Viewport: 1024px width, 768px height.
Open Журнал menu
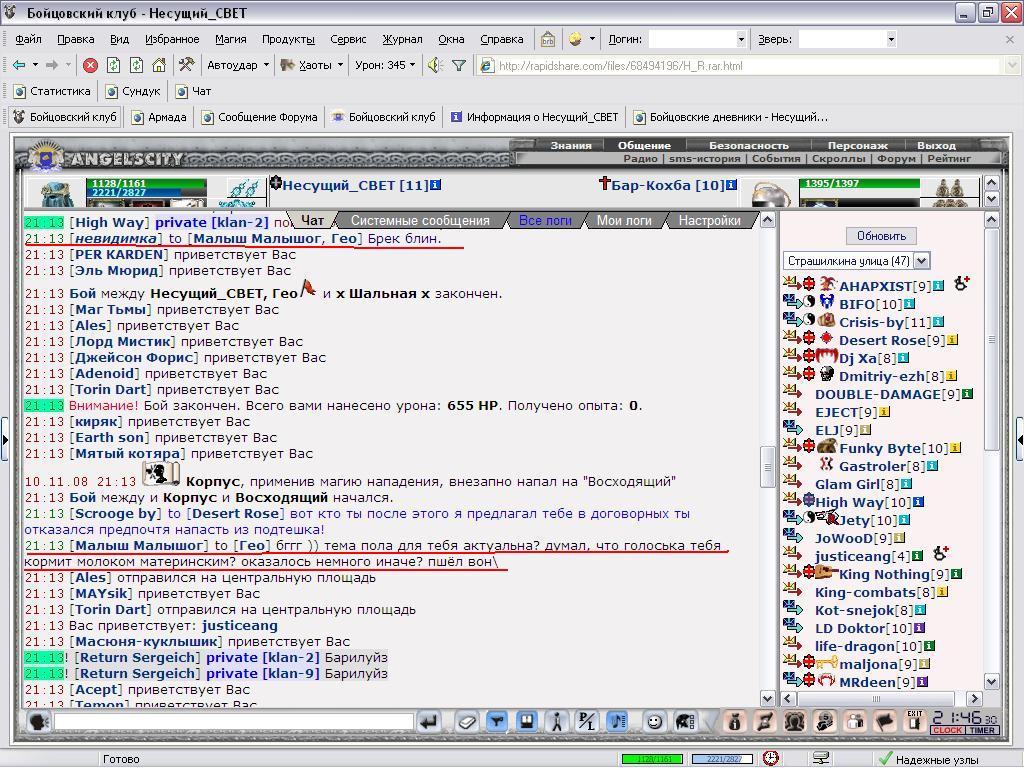pyautogui.click(x=402, y=39)
